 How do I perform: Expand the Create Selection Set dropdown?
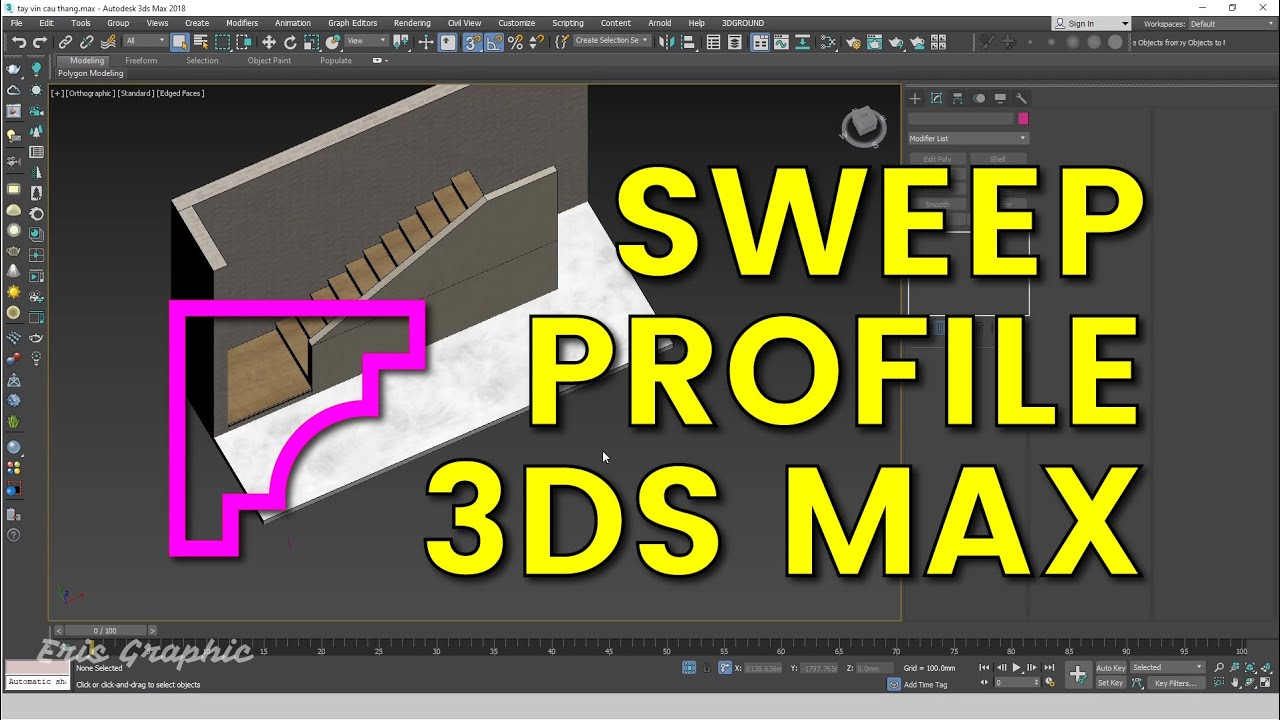pyautogui.click(x=612, y=41)
